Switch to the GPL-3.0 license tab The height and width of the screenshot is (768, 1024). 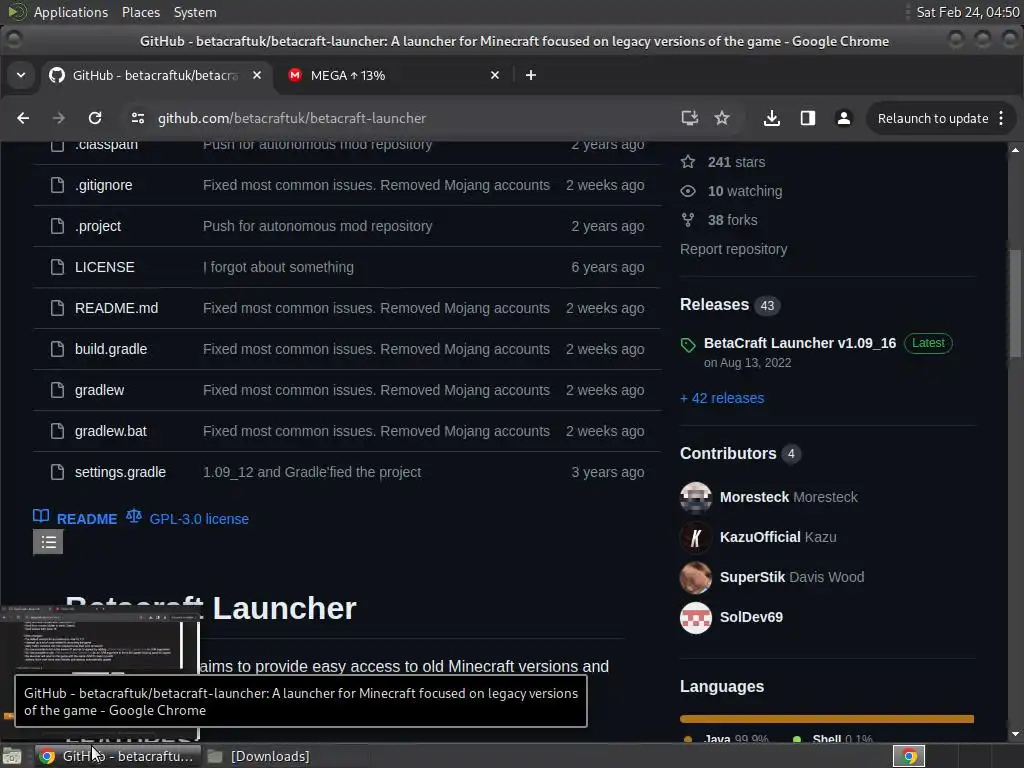(x=187, y=519)
